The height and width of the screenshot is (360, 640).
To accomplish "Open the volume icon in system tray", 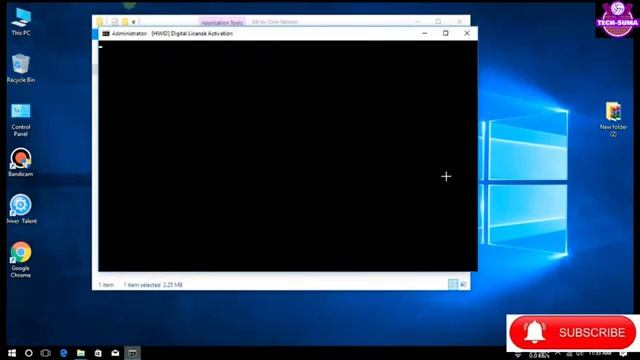I will click(579, 353).
